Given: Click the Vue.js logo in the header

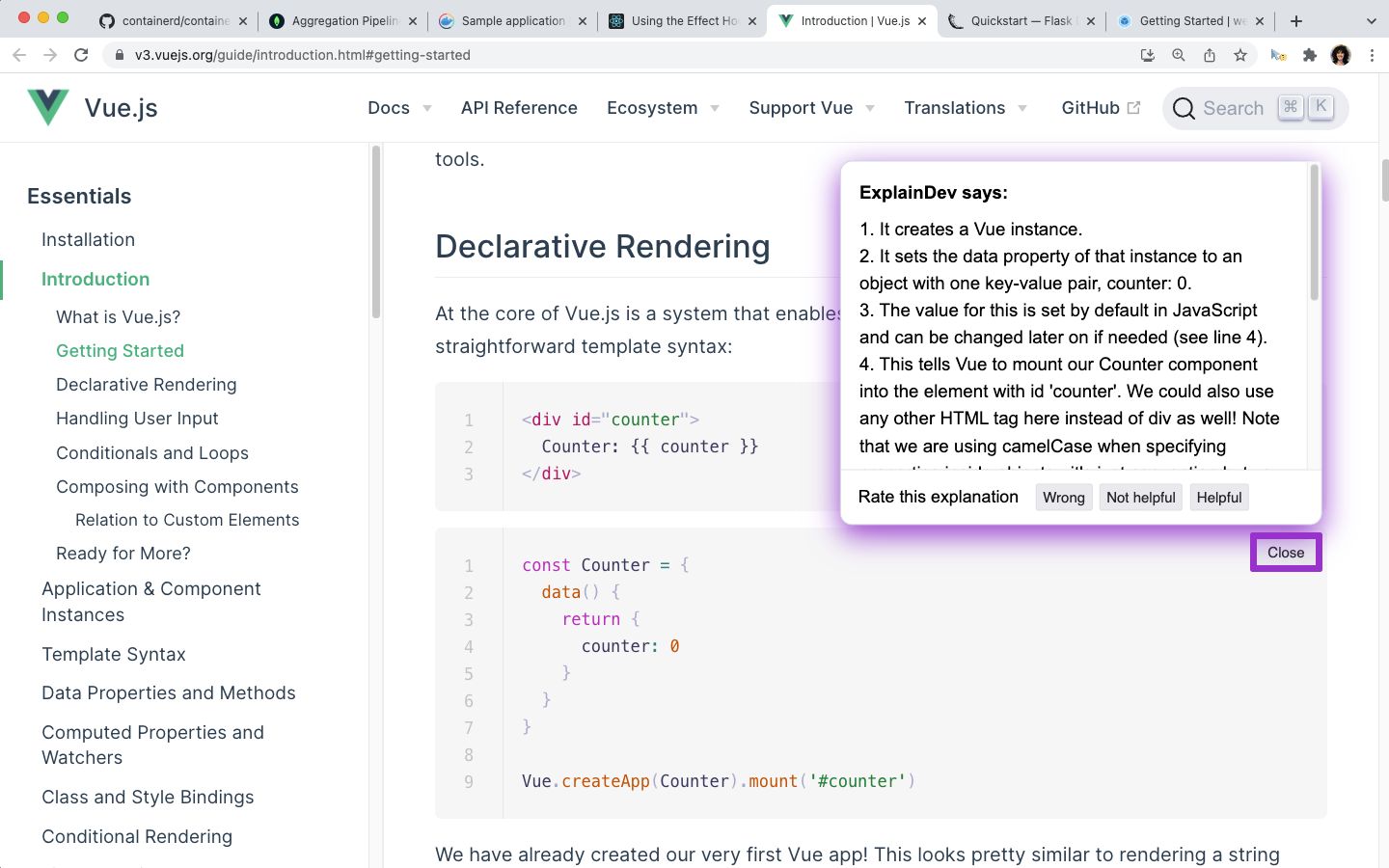Looking at the screenshot, I should [x=47, y=107].
